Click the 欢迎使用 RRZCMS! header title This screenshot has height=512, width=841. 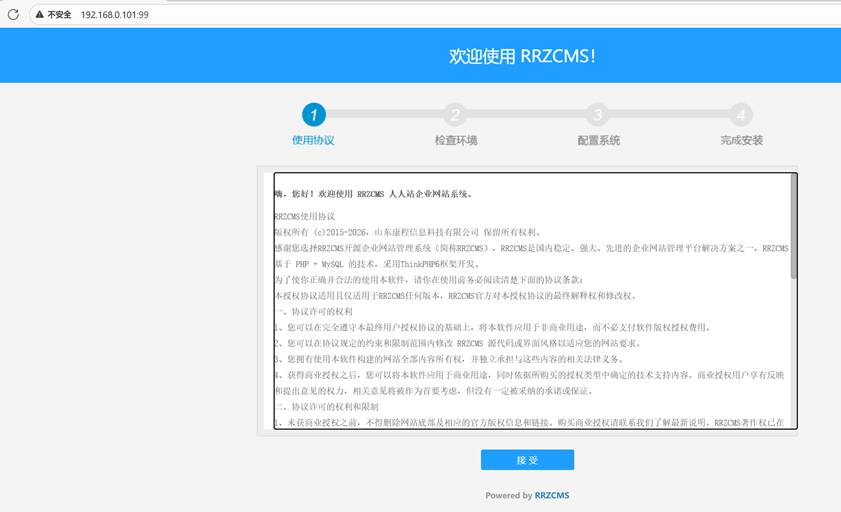pyautogui.click(x=522, y=56)
